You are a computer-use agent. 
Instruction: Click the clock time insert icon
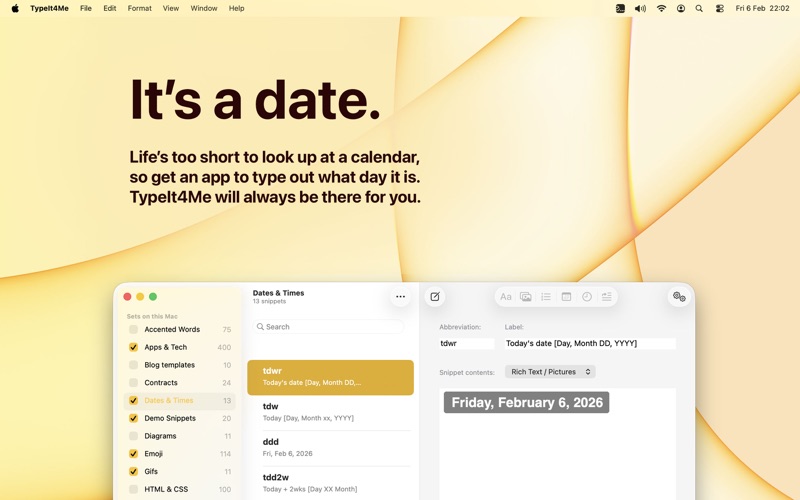pos(587,297)
